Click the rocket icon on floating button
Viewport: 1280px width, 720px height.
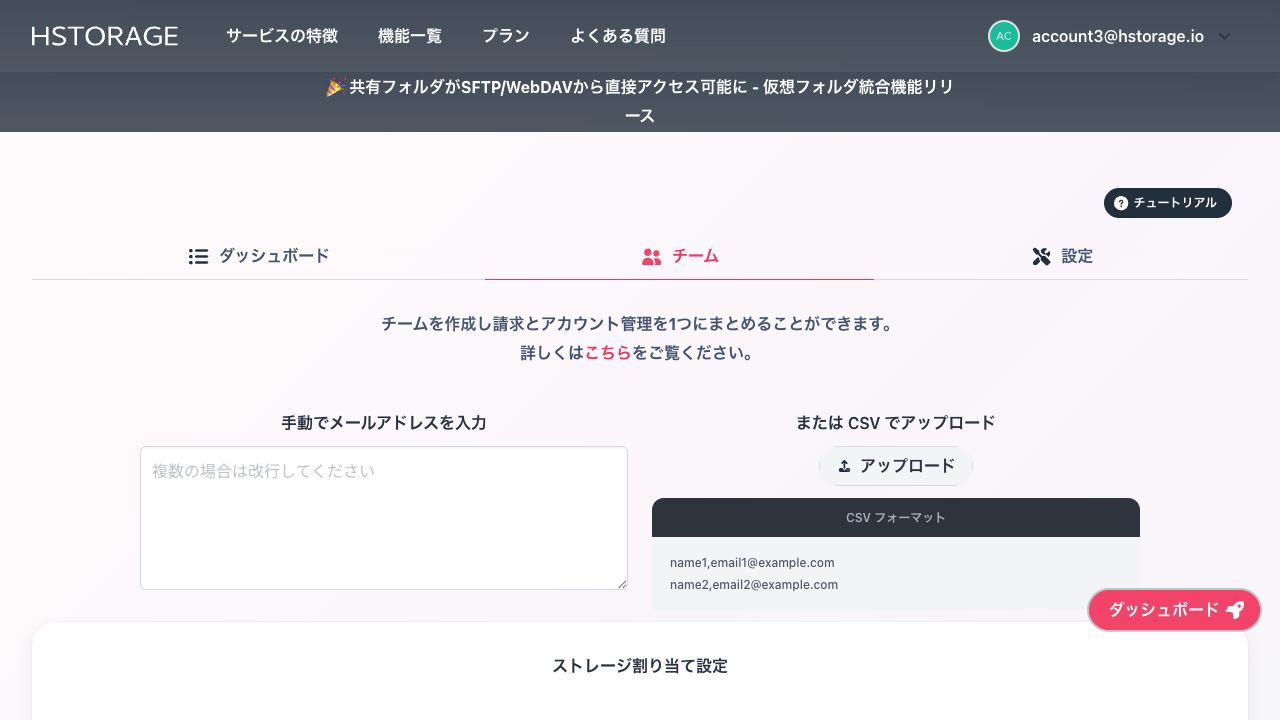pyautogui.click(x=1235, y=610)
